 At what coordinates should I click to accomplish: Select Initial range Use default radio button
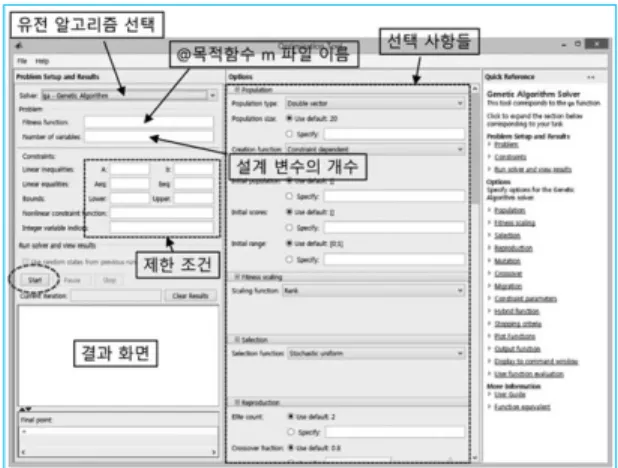point(289,244)
